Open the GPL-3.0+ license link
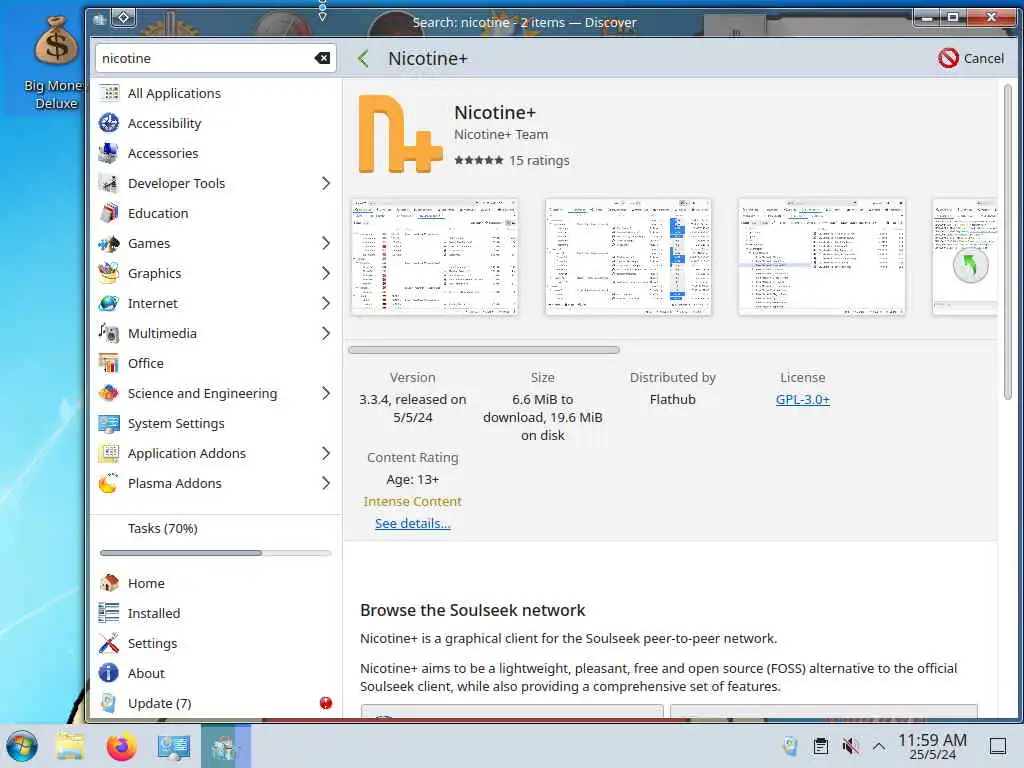Image resolution: width=1024 pixels, height=768 pixels. click(x=803, y=400)
